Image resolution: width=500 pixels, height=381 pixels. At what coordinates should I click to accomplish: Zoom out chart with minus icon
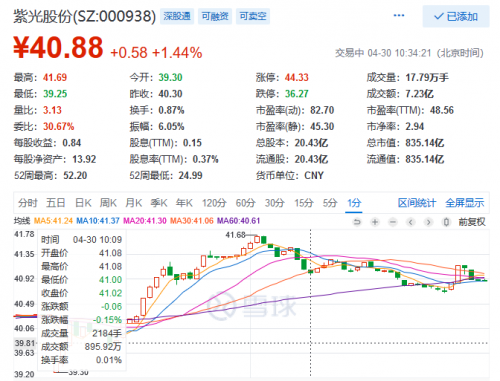tap(393, 222)
